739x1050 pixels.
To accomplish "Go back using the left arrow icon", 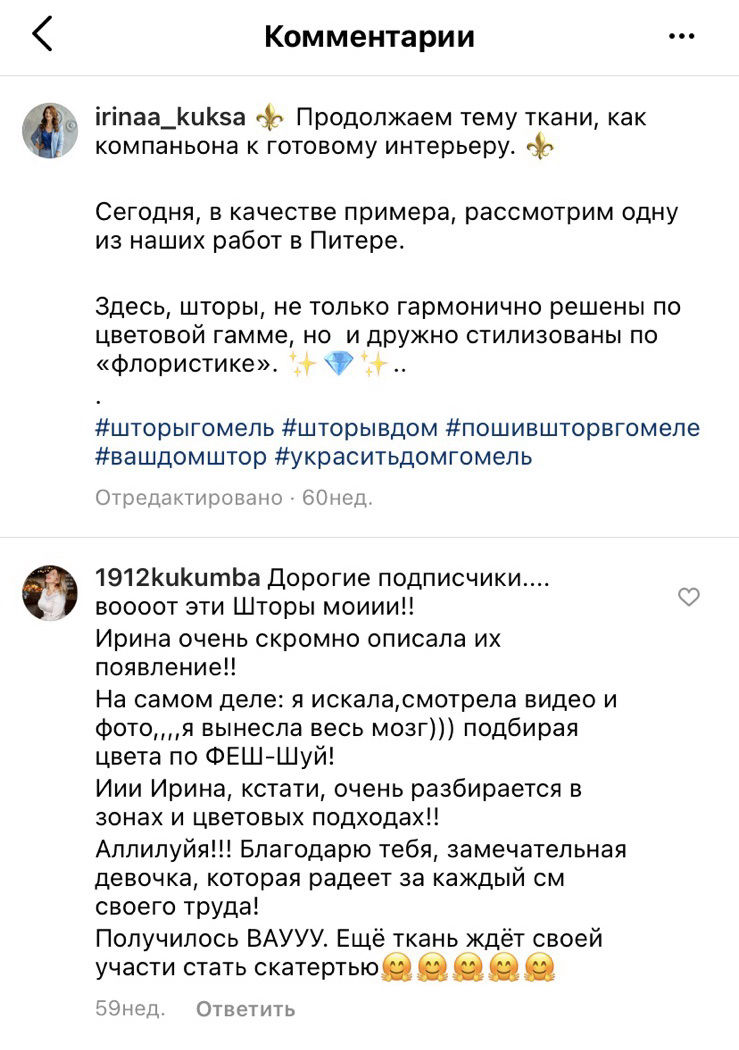I will tap(42, 34).
